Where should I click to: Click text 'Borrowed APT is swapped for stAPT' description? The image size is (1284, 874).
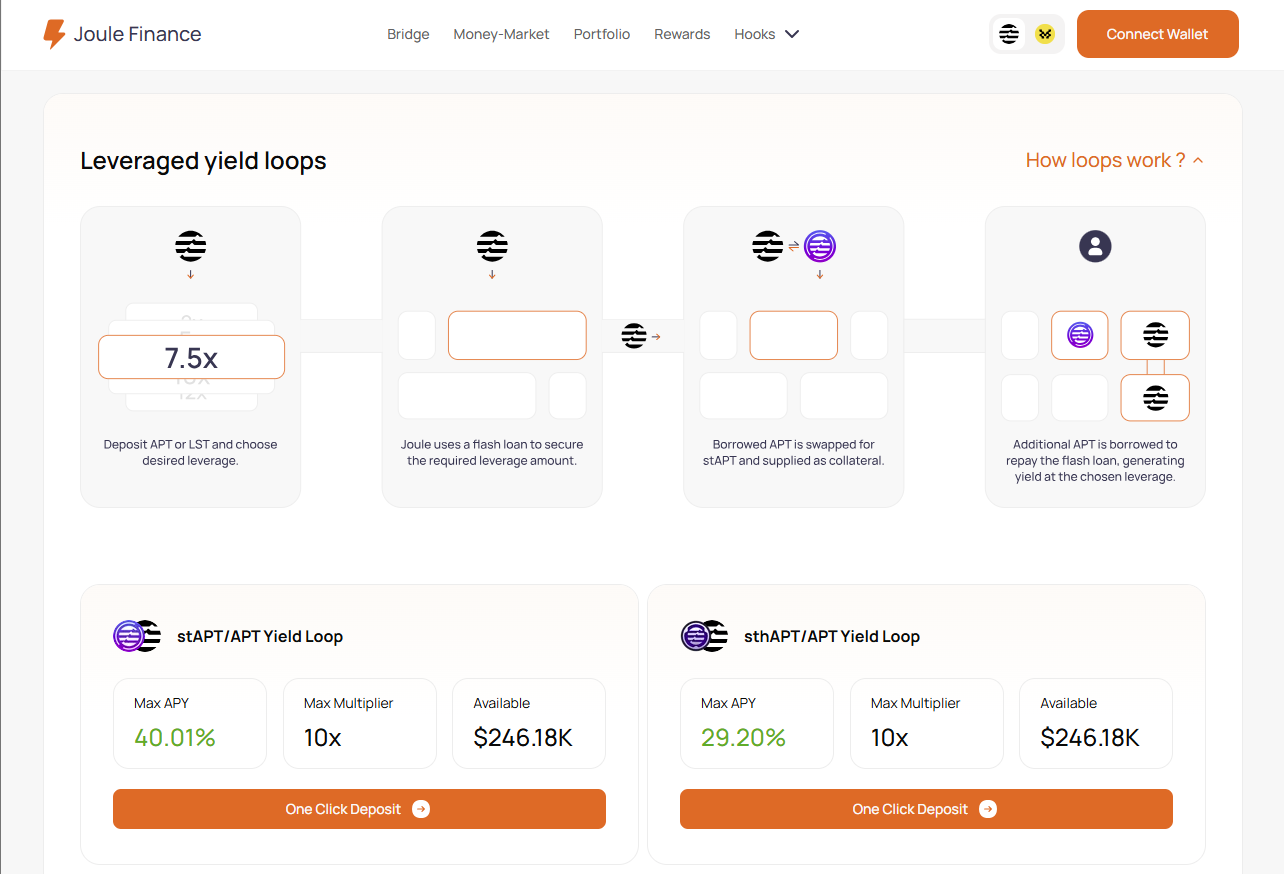[794, 453]
